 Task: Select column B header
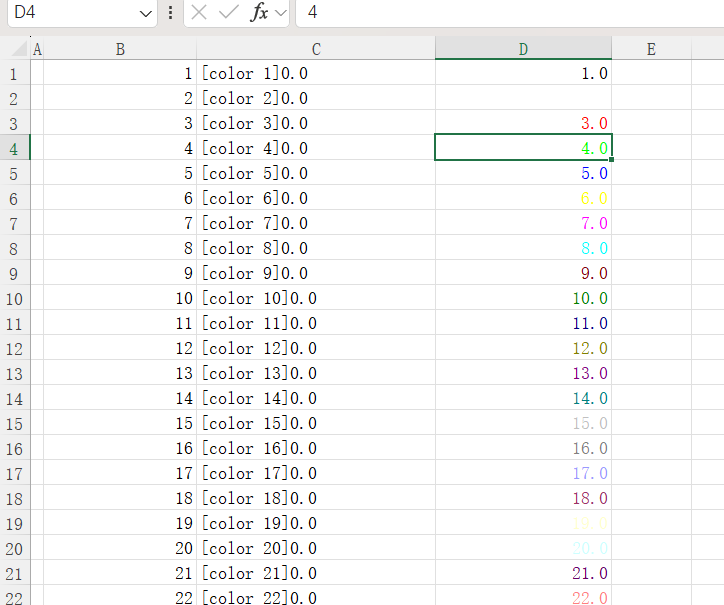tap(120, 49)
